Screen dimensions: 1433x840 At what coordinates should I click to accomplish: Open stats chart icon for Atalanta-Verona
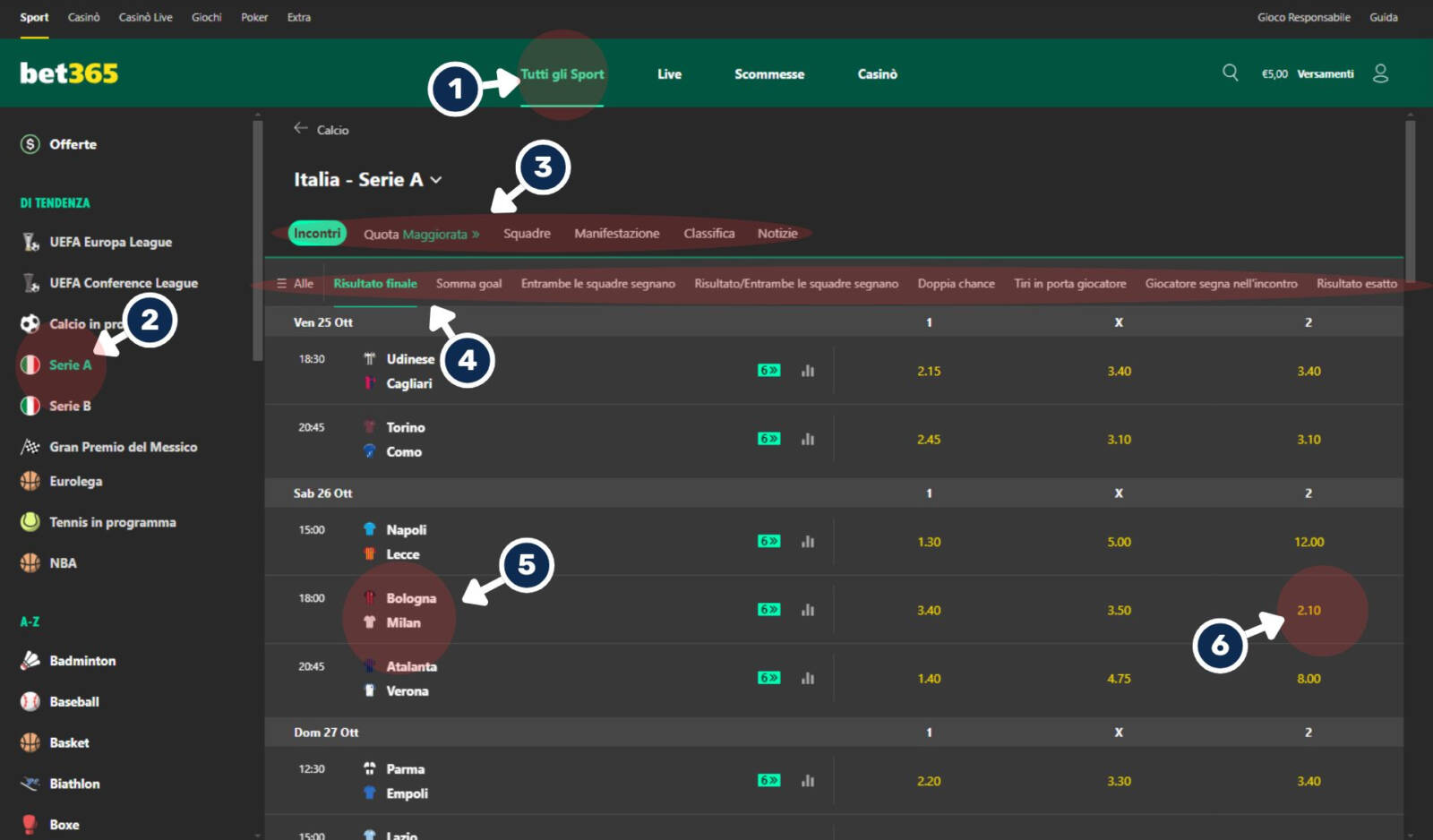(x=808, y=678)
